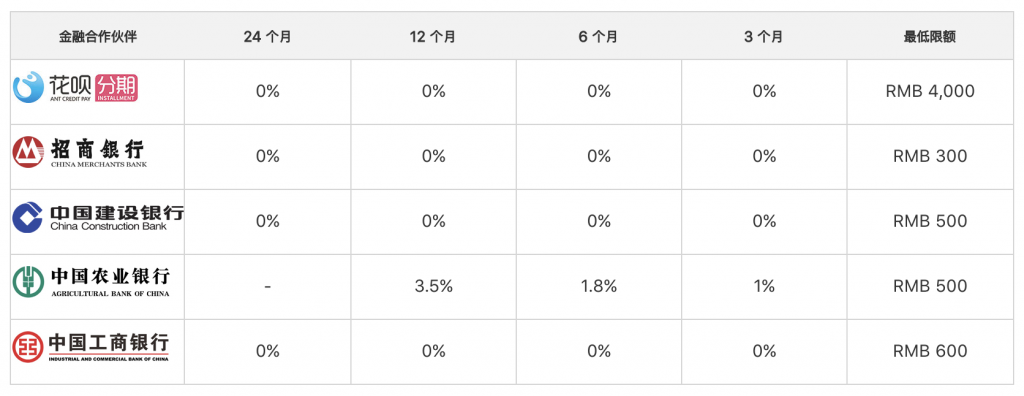
Task: Click the RMB 600 limit for ICBC
Action: click(930, 351)
